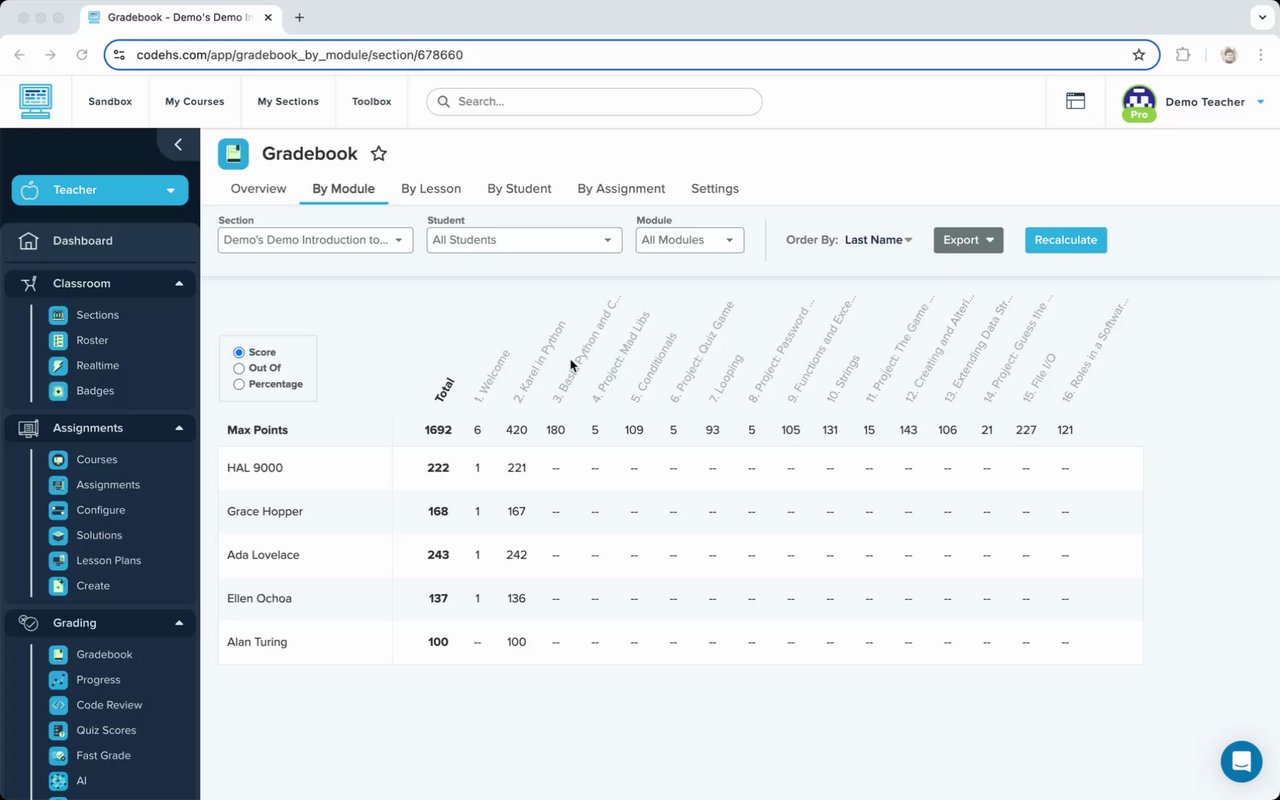The height and width of the screenshot is (800, 1280).
Task: Select the Out Of radio button
Action: pos(239,368)
